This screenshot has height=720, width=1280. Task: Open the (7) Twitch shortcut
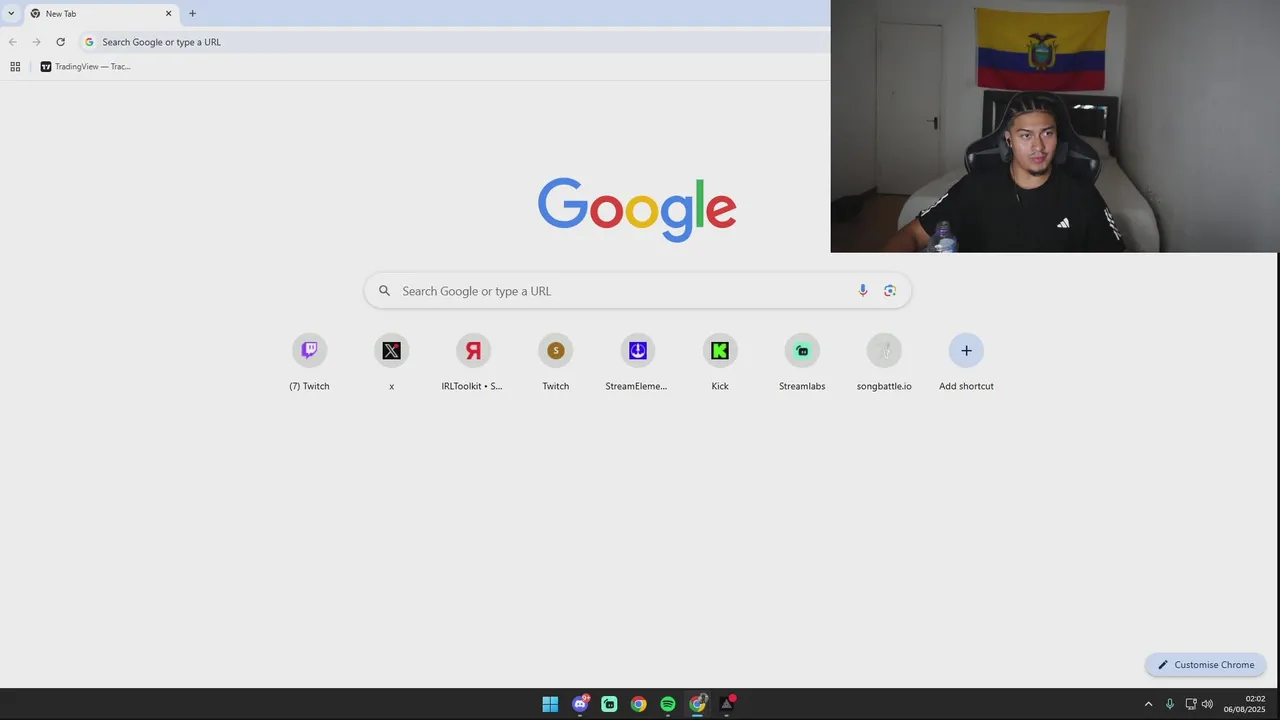309,362
